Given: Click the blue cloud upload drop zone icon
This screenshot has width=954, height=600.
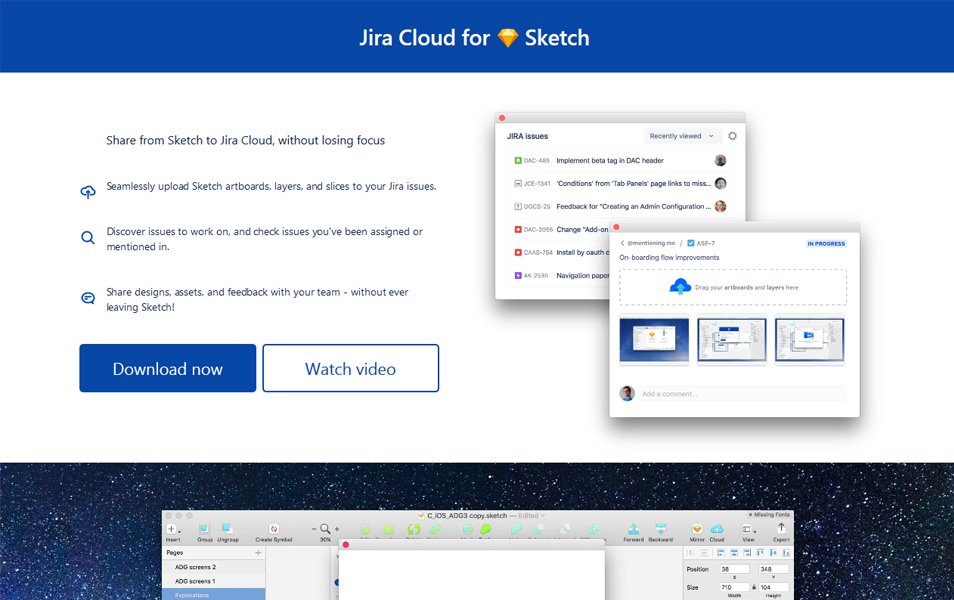Looking at the screenshot, I should pos(680,286).
